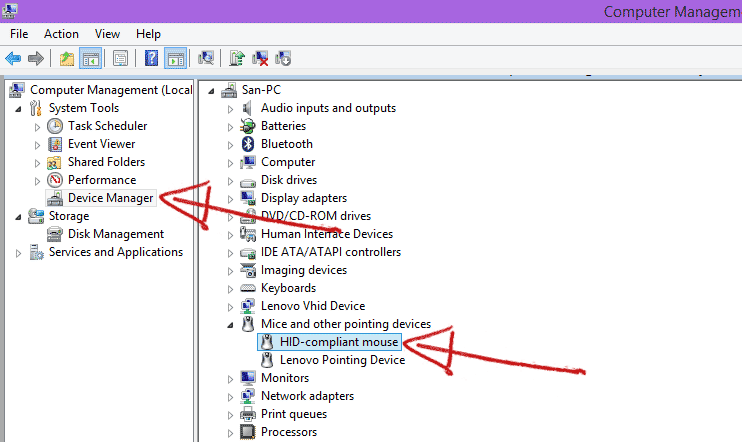This screenshot has width=742, height=442.
Task: Expand the Task Scheduler node arrow
Action: [x=37, y=127]
